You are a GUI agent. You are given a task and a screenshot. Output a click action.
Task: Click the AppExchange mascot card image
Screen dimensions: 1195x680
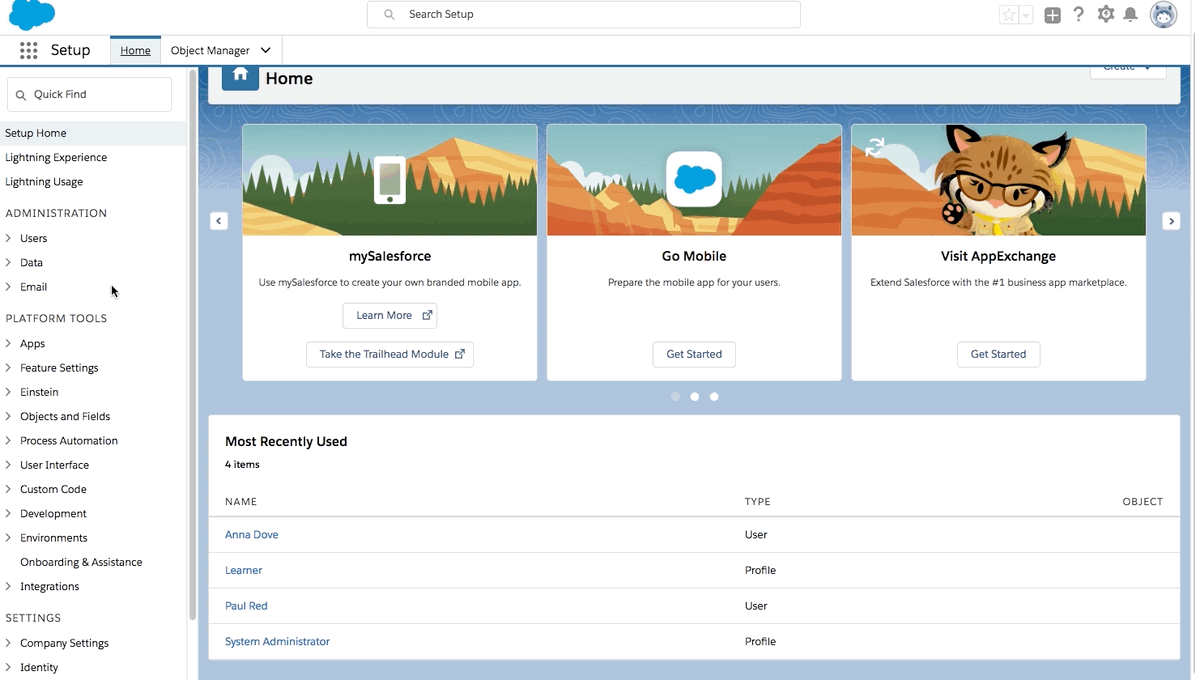click(998, 180)
